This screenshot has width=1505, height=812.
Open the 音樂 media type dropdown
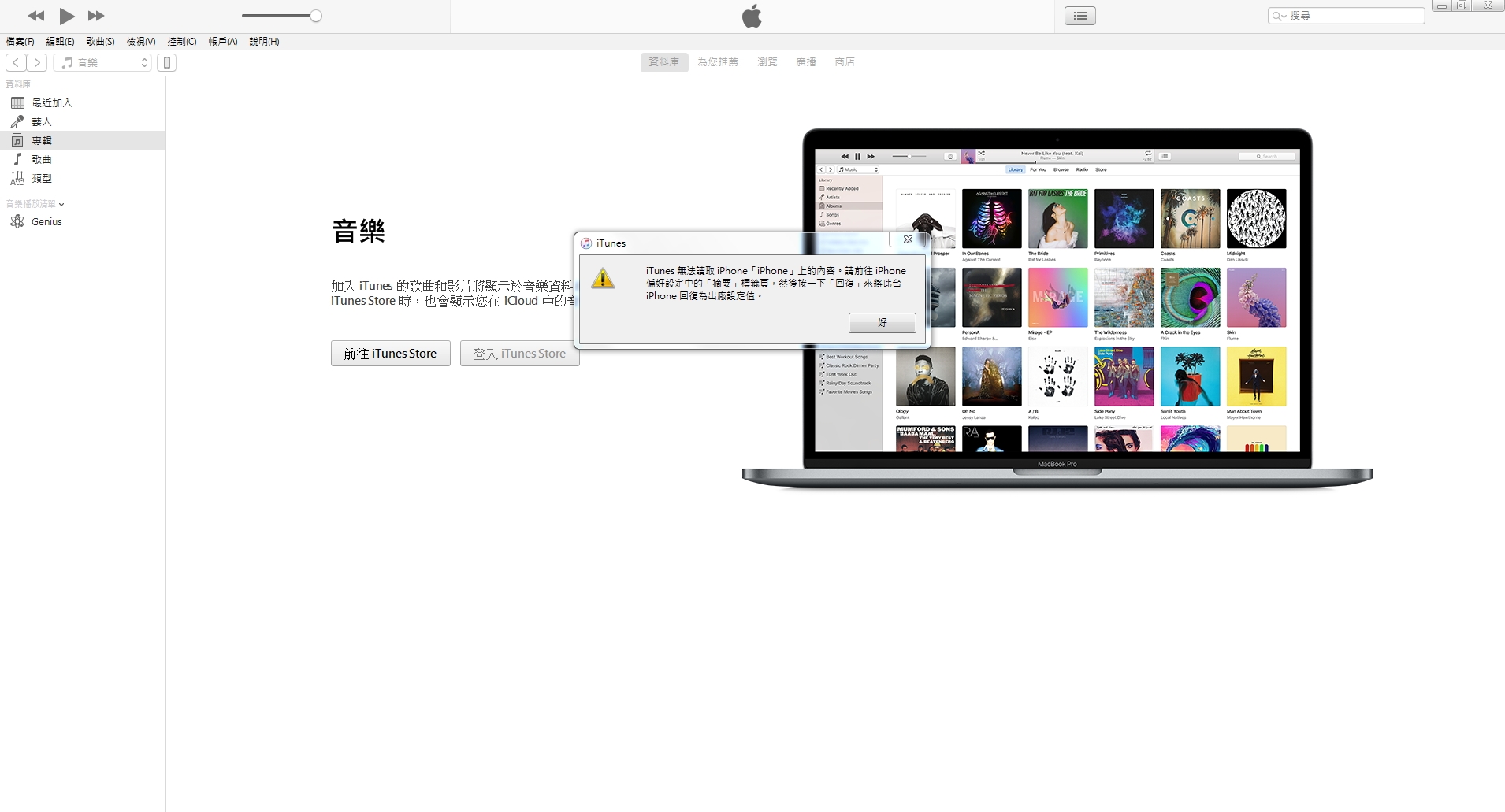click(x=102, y=62)
